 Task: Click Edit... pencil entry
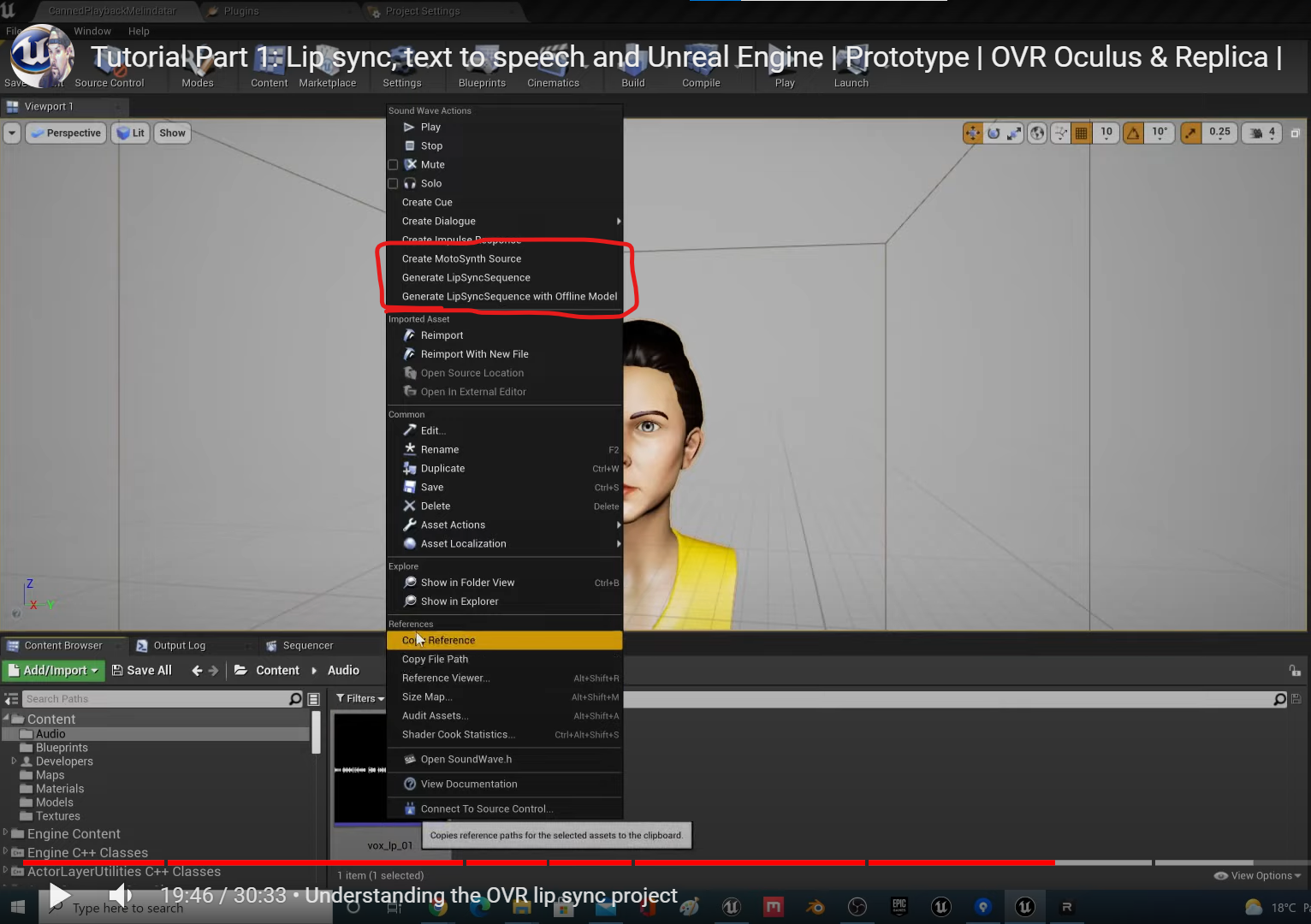tap(505, 430)
